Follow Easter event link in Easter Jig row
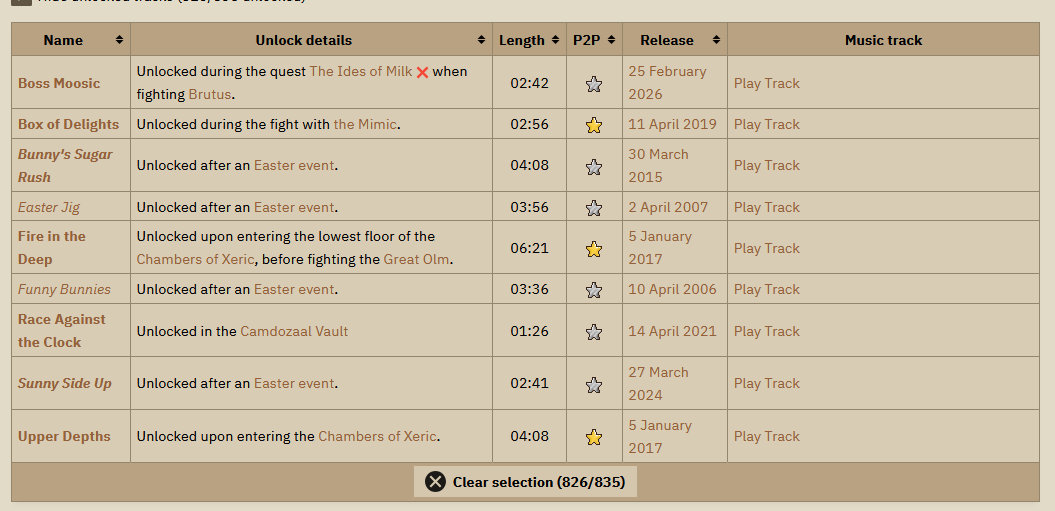1055x511 pixels. click(293, 207)
